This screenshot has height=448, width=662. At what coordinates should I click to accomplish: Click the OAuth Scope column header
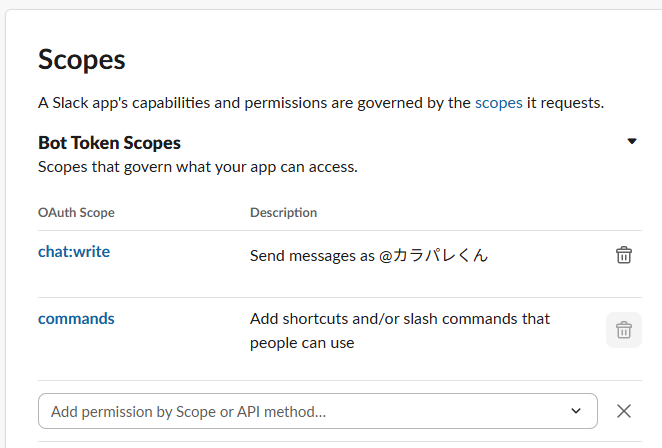point(76,213)
